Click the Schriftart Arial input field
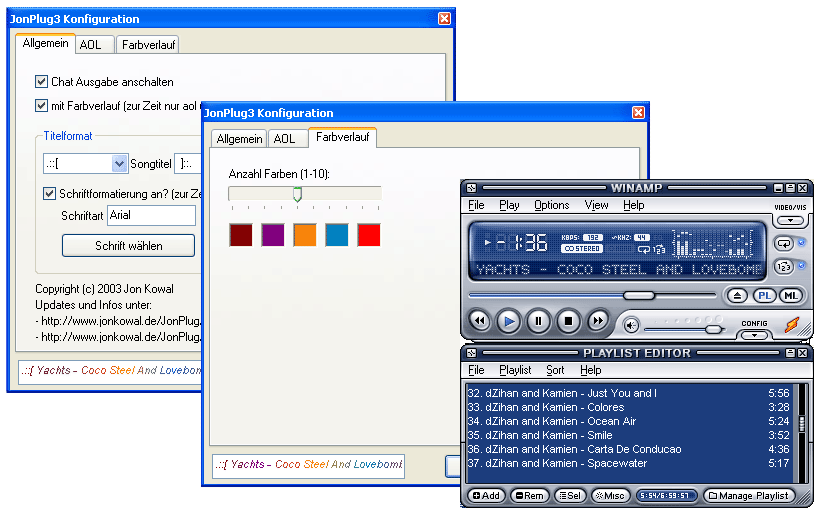 [152, 216]
